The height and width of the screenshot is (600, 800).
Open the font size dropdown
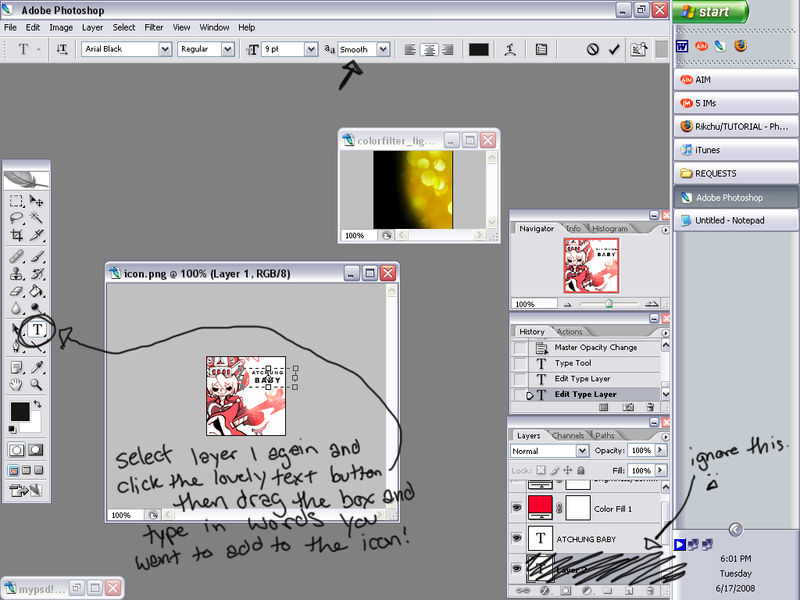[x=311, y=49]
